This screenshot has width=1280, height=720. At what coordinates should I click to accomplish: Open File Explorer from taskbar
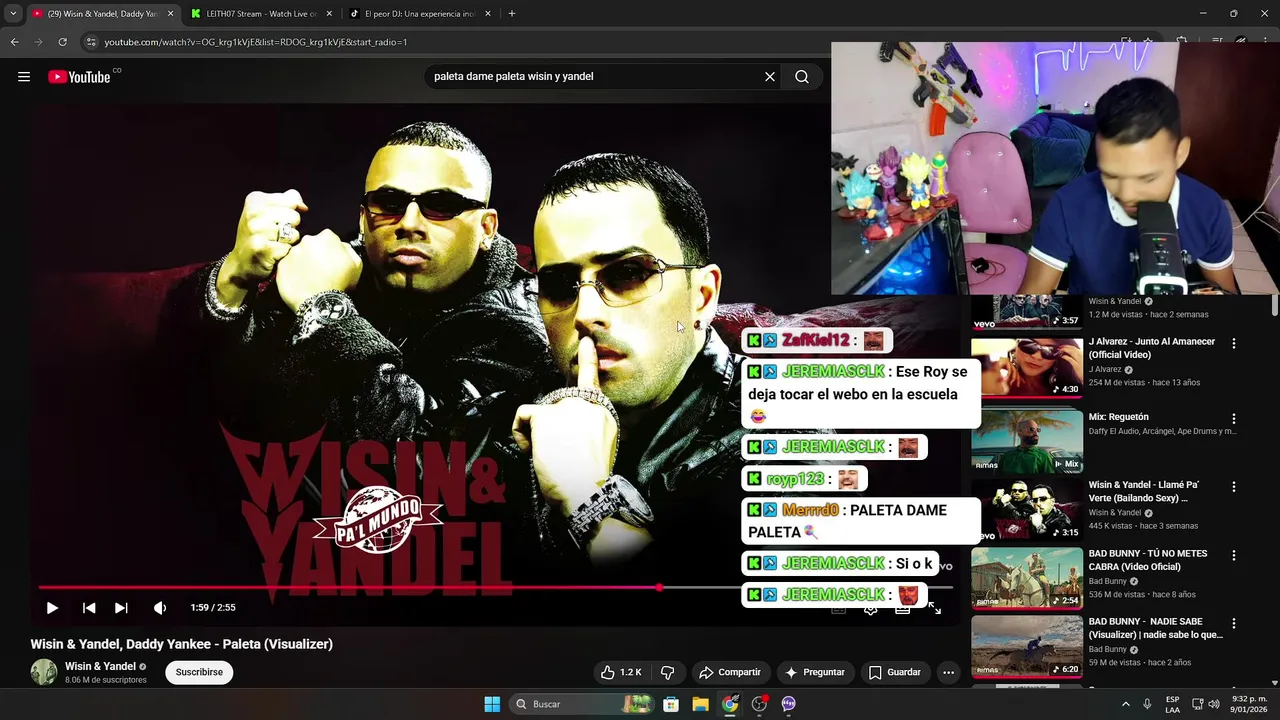click(x=700, y=704)
